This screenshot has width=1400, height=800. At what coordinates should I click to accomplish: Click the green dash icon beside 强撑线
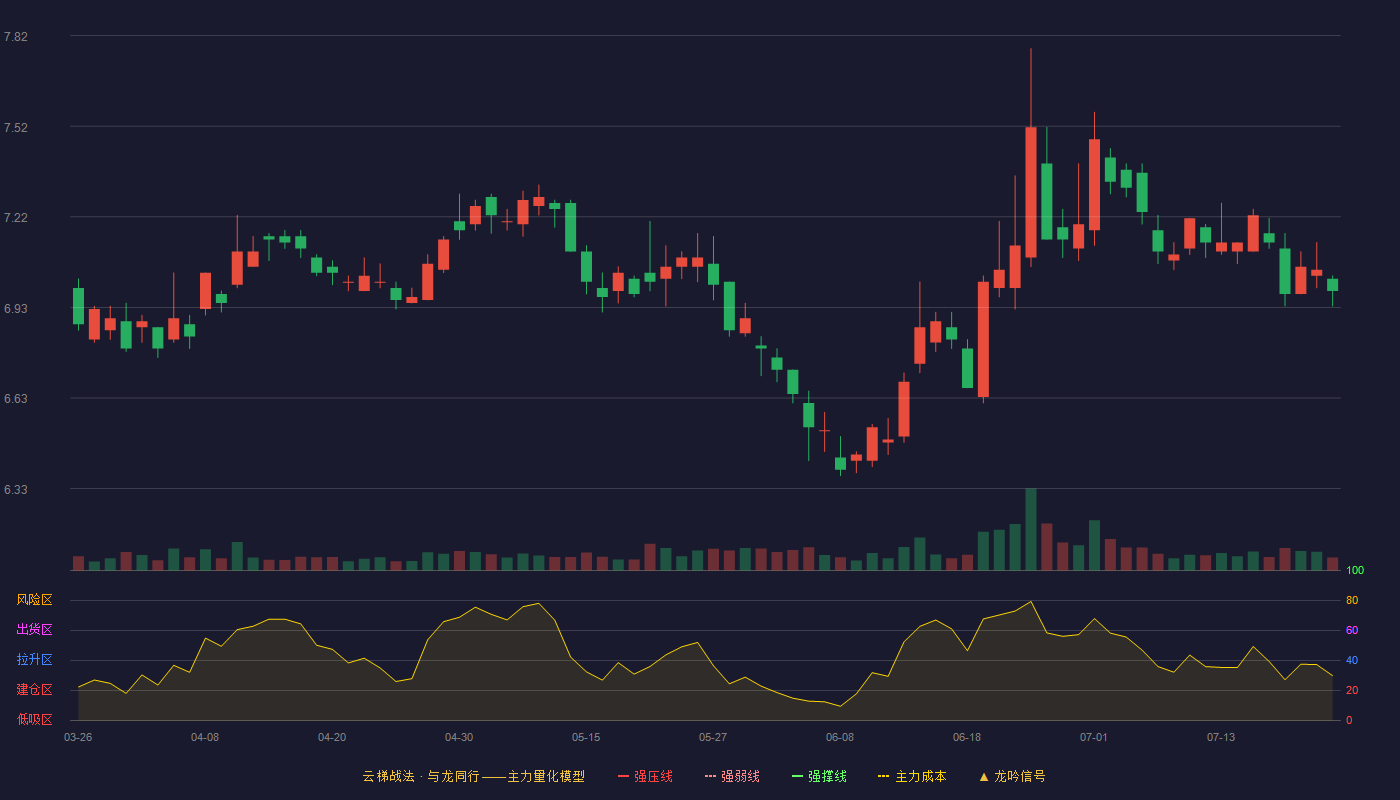pos(797,776)
